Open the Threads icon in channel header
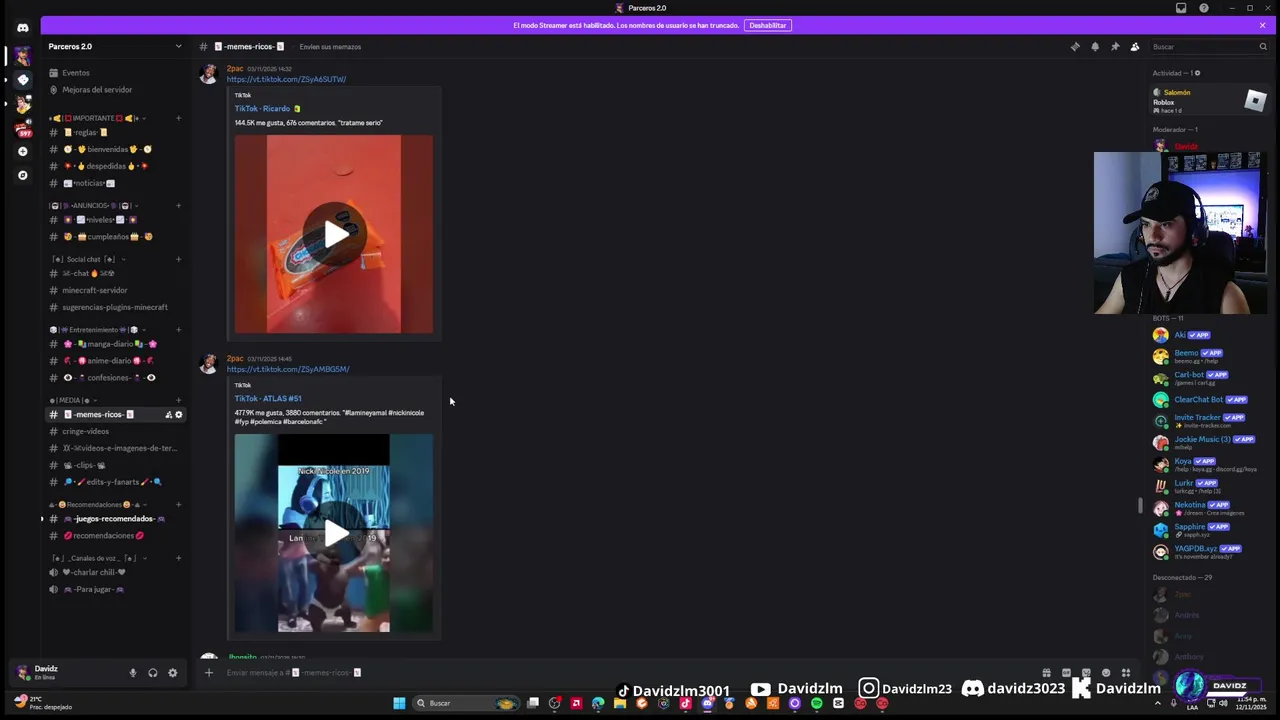 (1075, 47)
